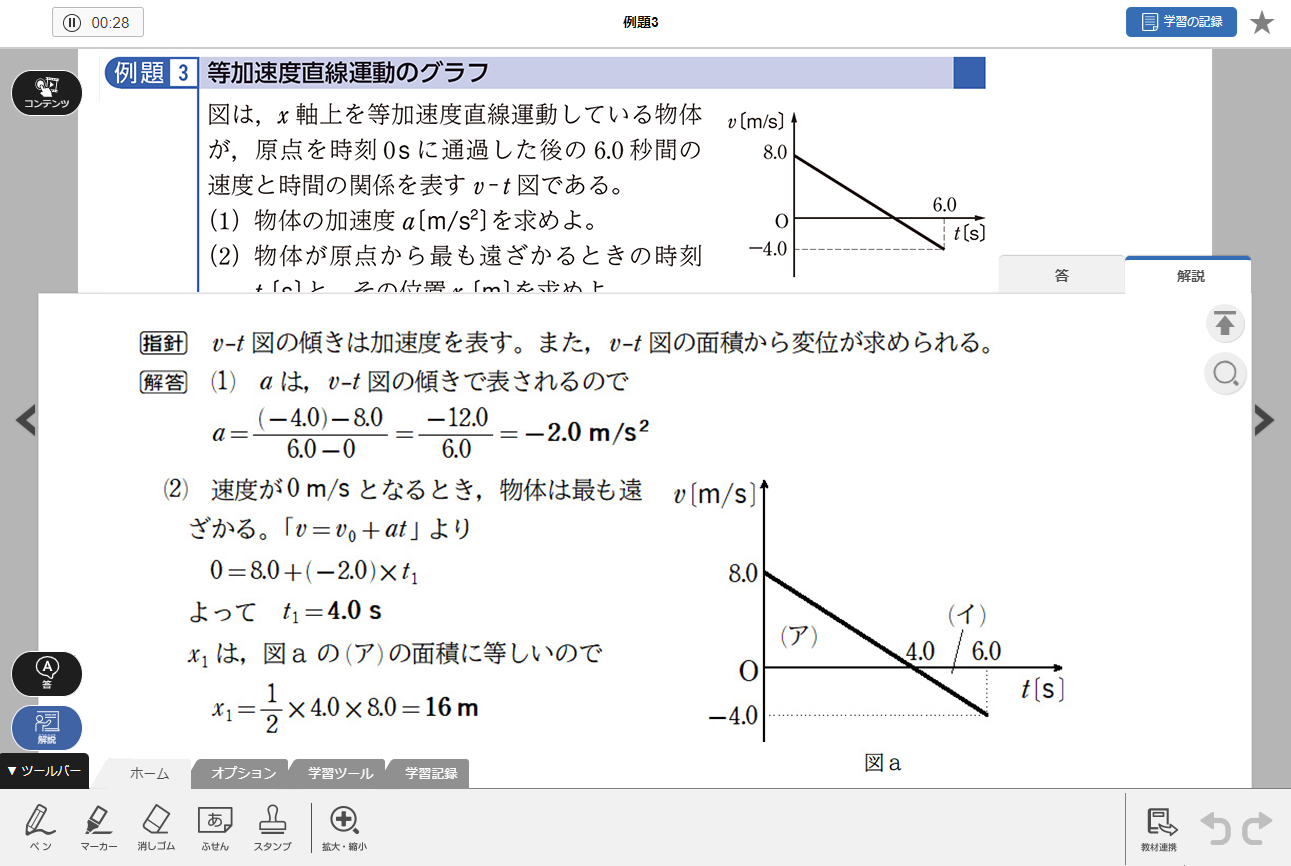Click the 指針 label in the explanation
Viewport: 1291px width, 866px height.
coord(163,343)
